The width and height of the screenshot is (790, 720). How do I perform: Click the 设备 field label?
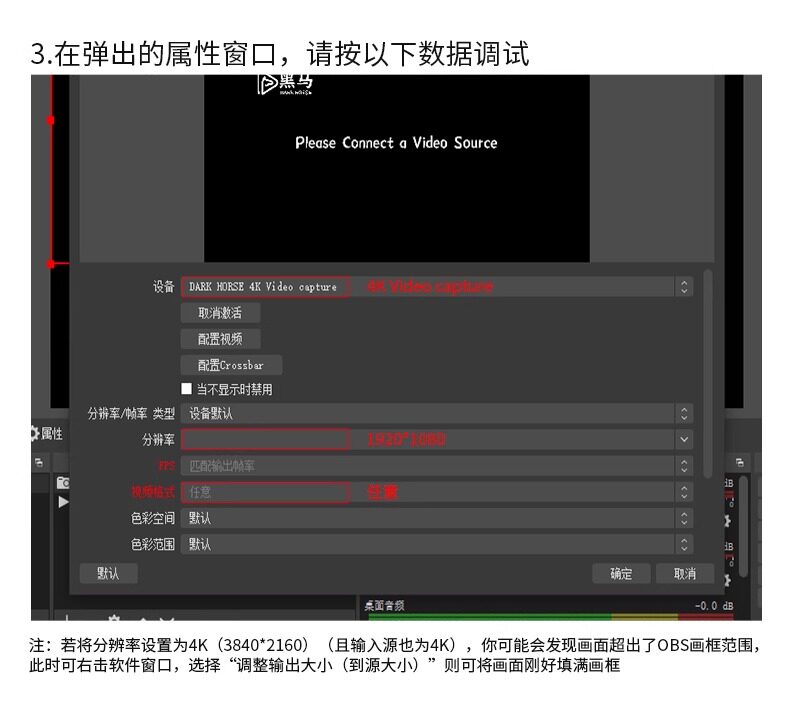pos(164,287)
